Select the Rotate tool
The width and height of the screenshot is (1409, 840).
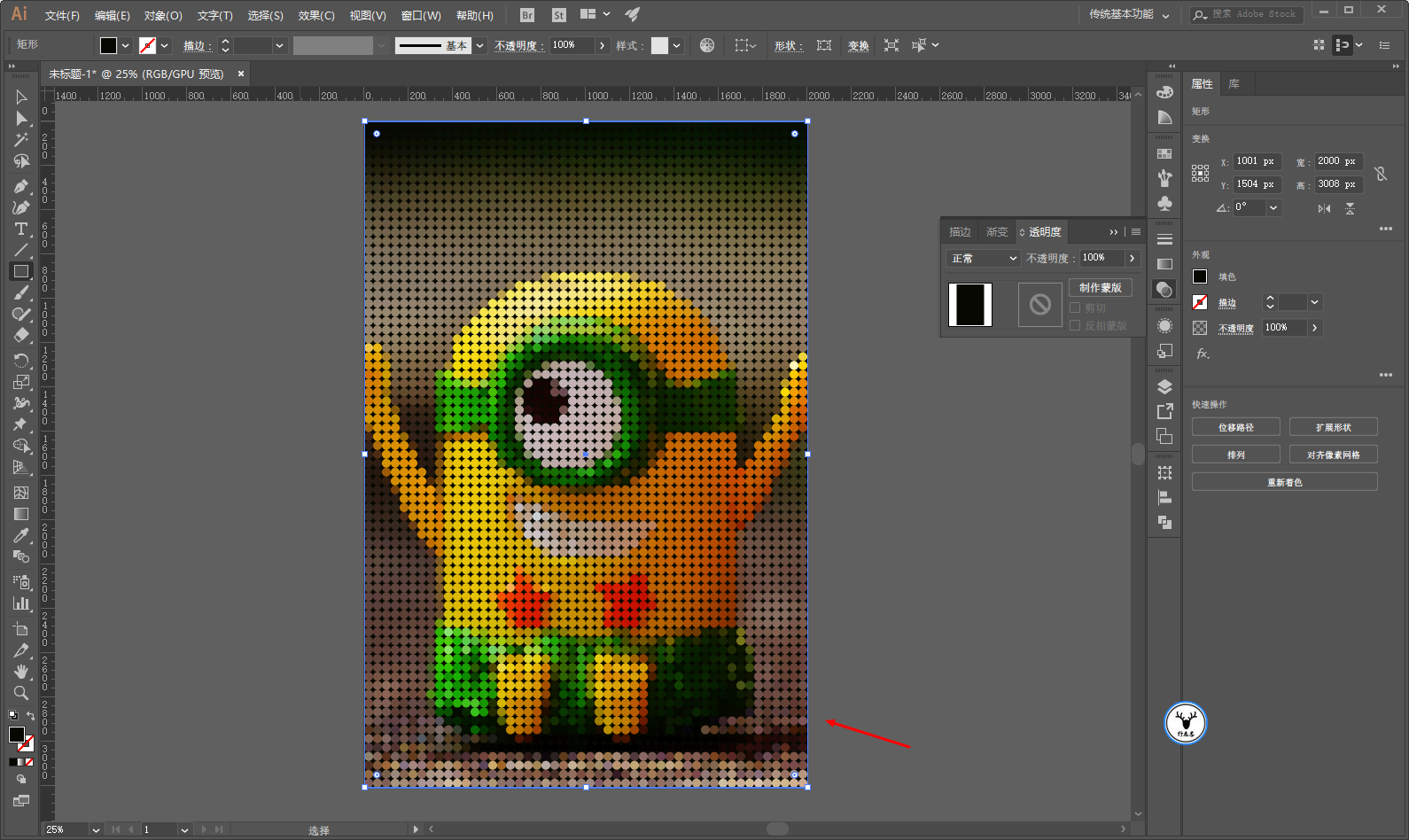click(x=21, y=360)
